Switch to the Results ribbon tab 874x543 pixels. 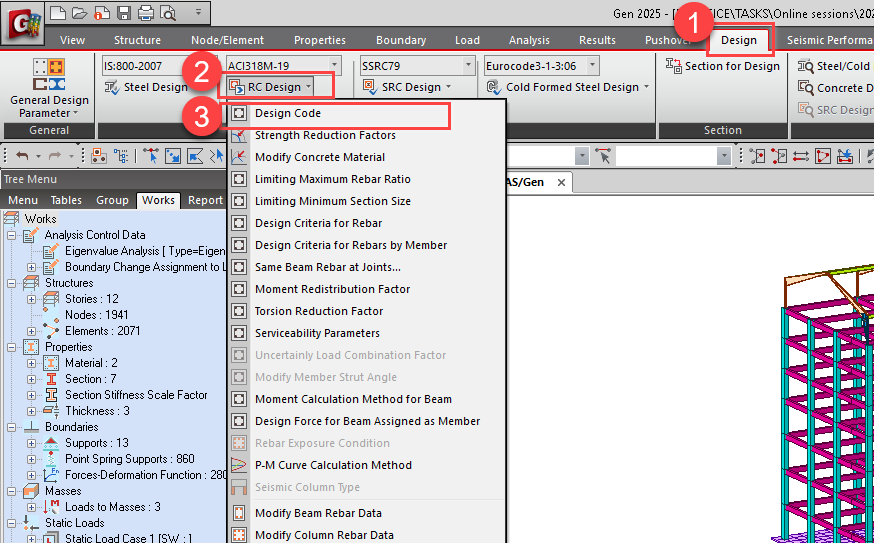[x=597, y=40]
